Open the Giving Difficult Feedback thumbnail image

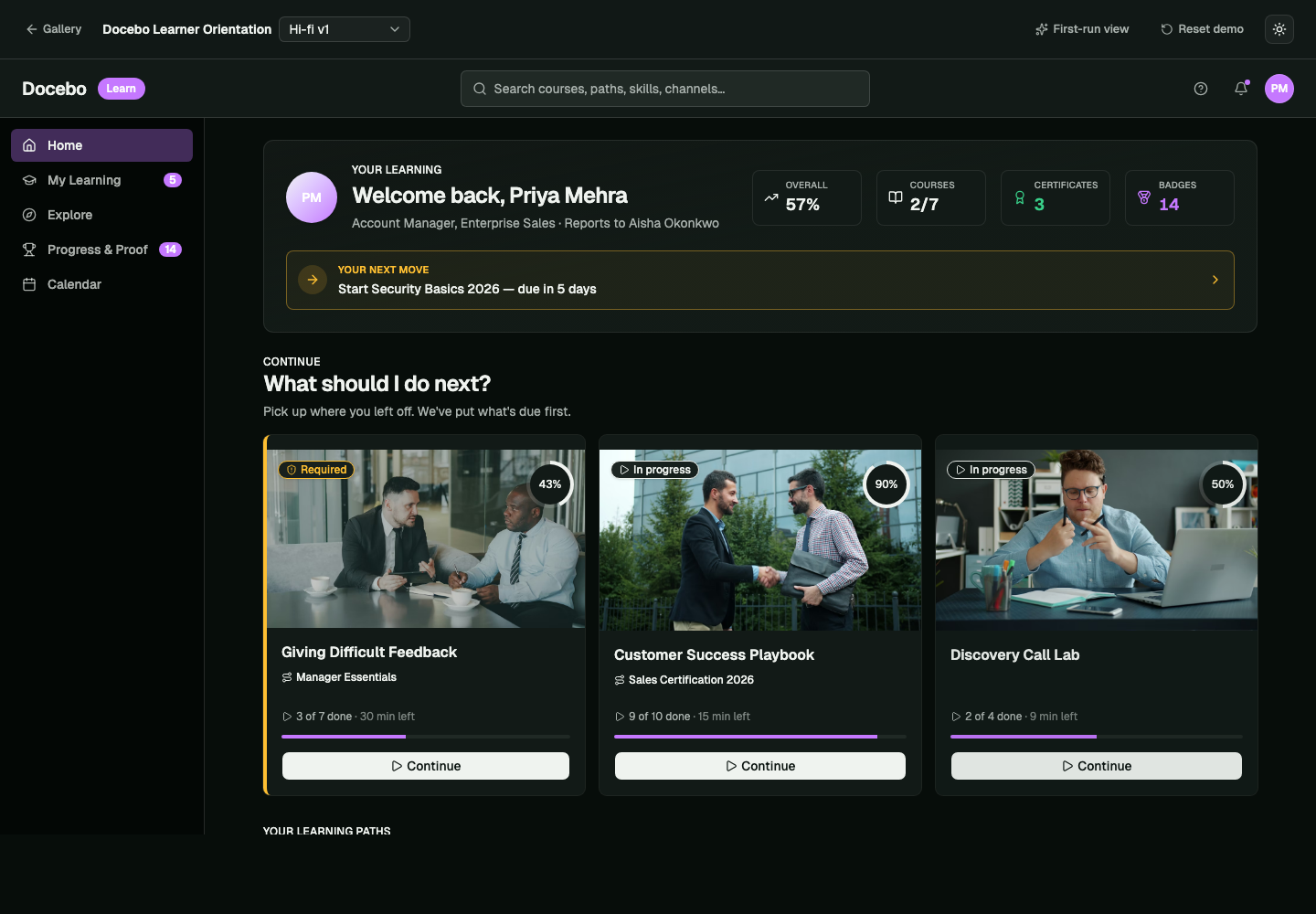[x=426, y=539]
